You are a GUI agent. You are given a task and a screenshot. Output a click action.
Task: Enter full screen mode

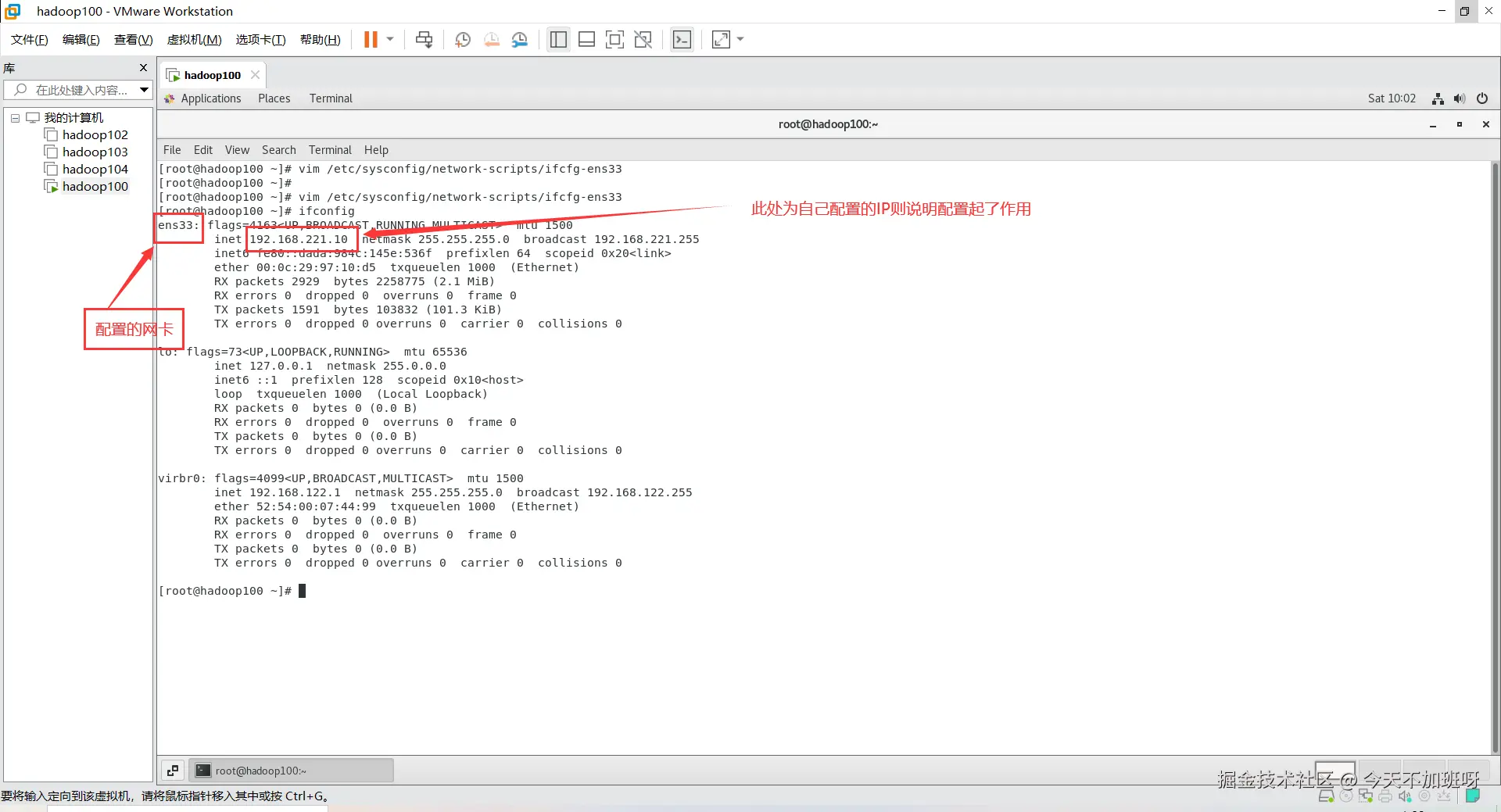tap(614, 40)
